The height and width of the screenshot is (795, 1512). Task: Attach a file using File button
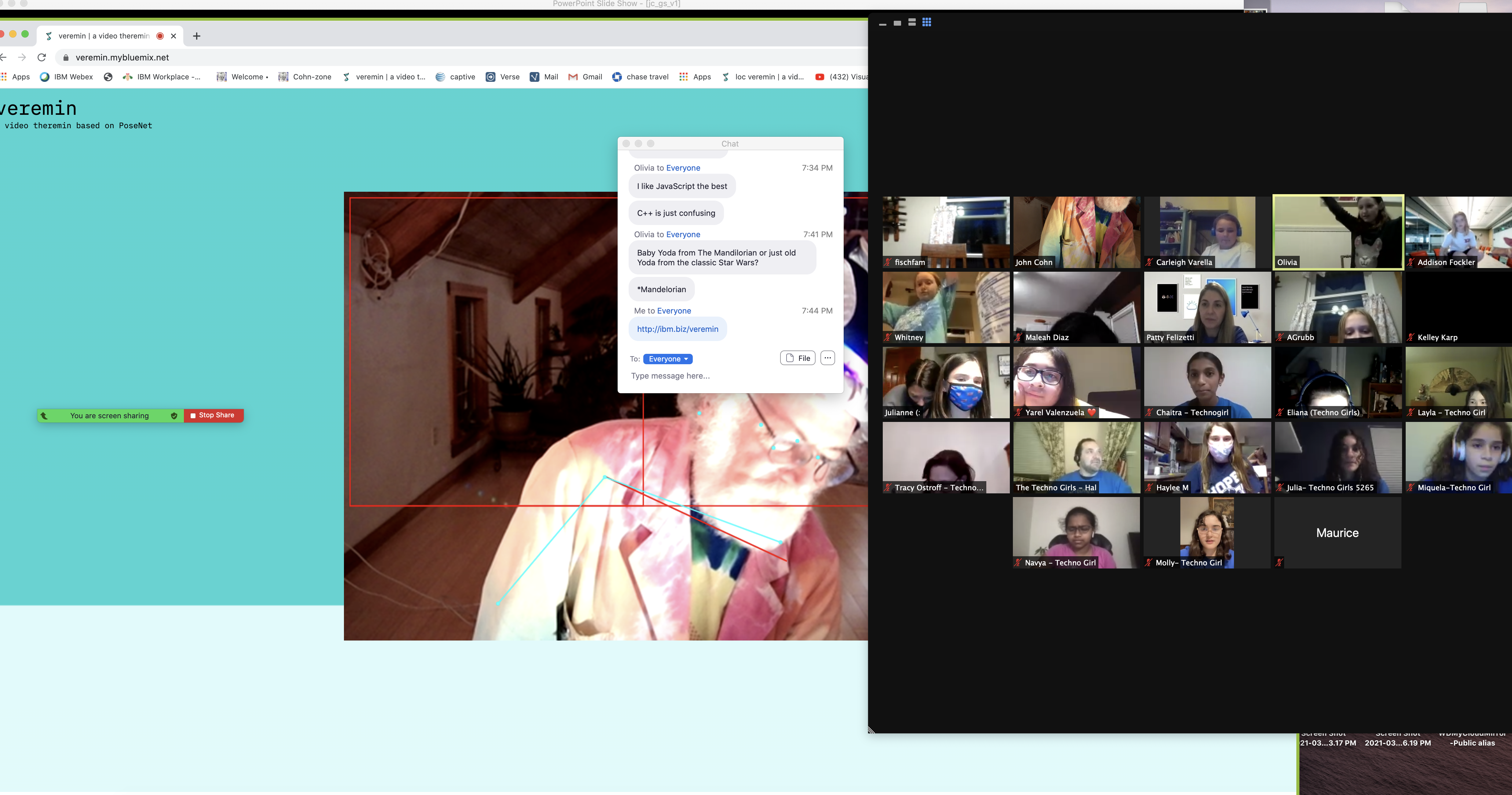[x=798, y=358]
